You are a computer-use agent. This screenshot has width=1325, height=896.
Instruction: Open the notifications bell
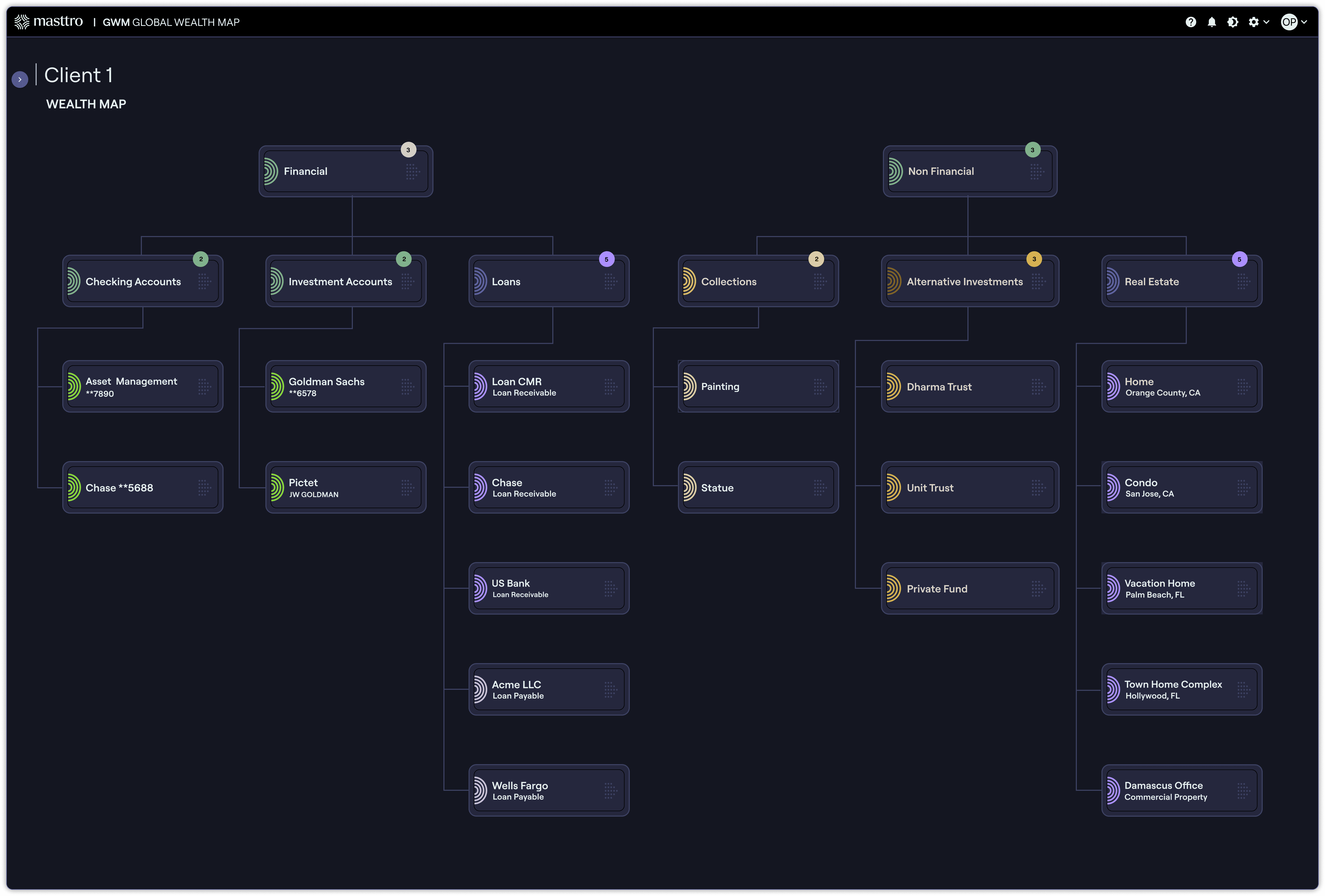coord(1212,22)
